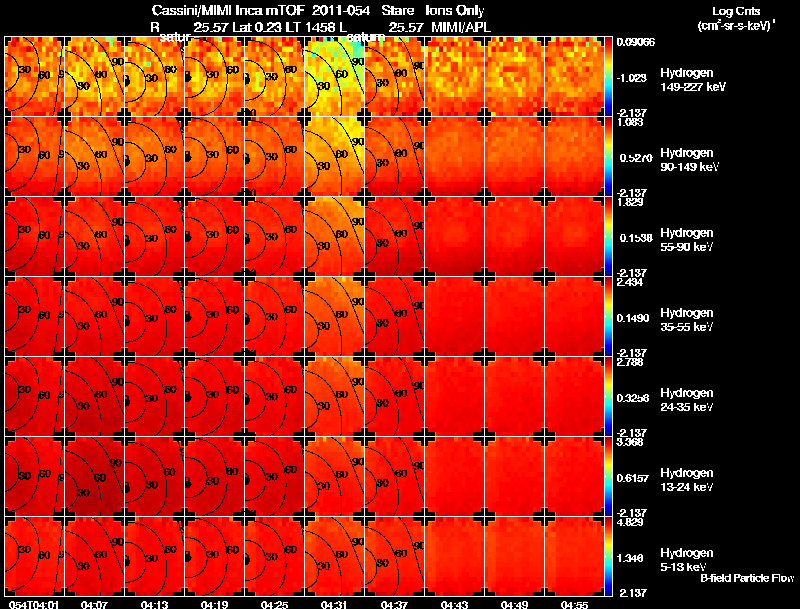This screenshot has height=609, width=800.
Task: Open the 24-35 keV image panel at 04:25
Action: [274, 396]
